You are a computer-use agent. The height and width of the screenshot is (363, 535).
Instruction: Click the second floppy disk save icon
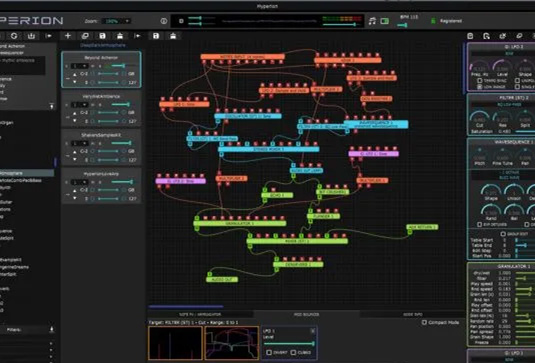(156, 36)
